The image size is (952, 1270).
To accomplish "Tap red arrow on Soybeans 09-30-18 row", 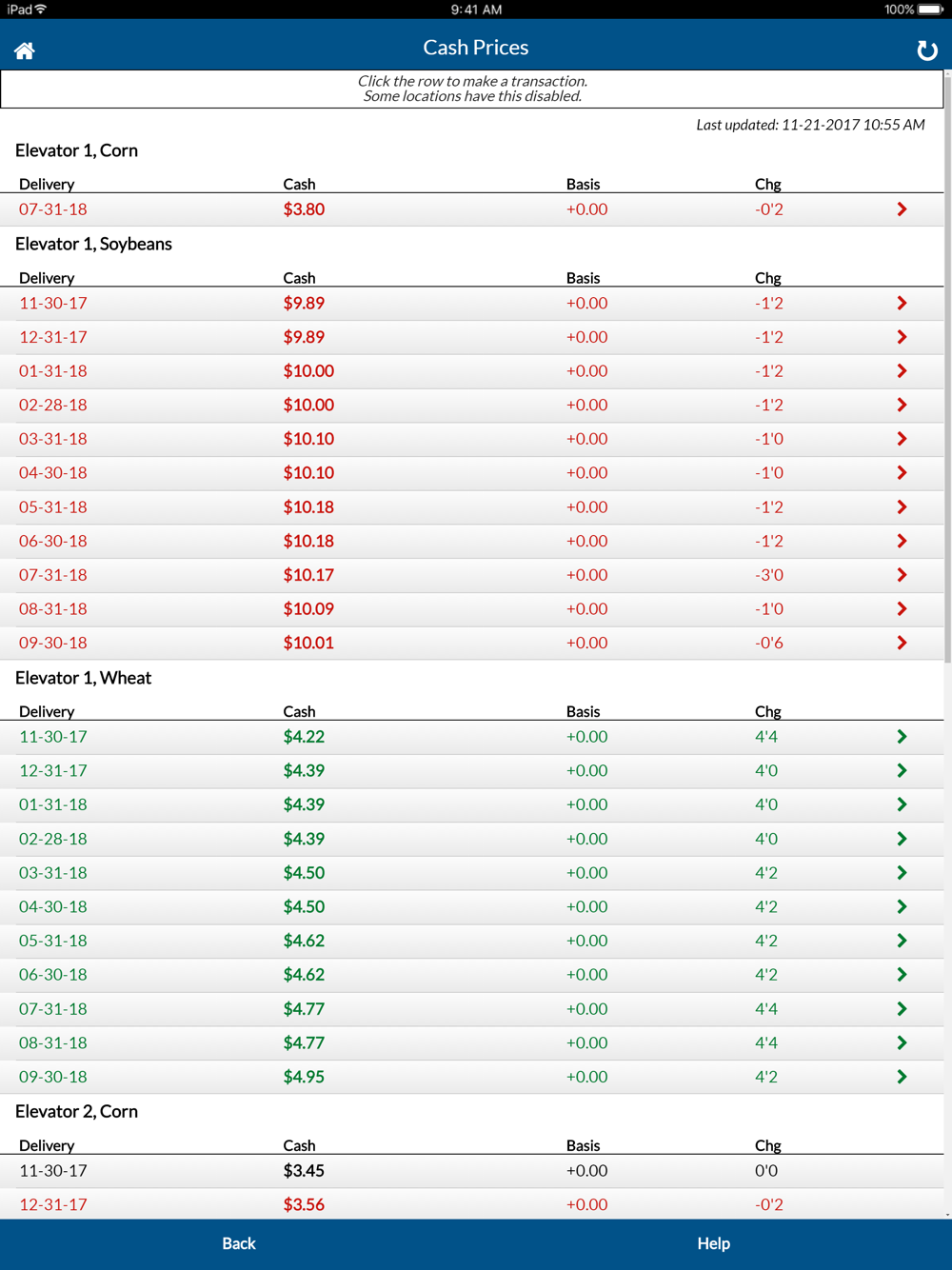I will (x=902, y=643).
